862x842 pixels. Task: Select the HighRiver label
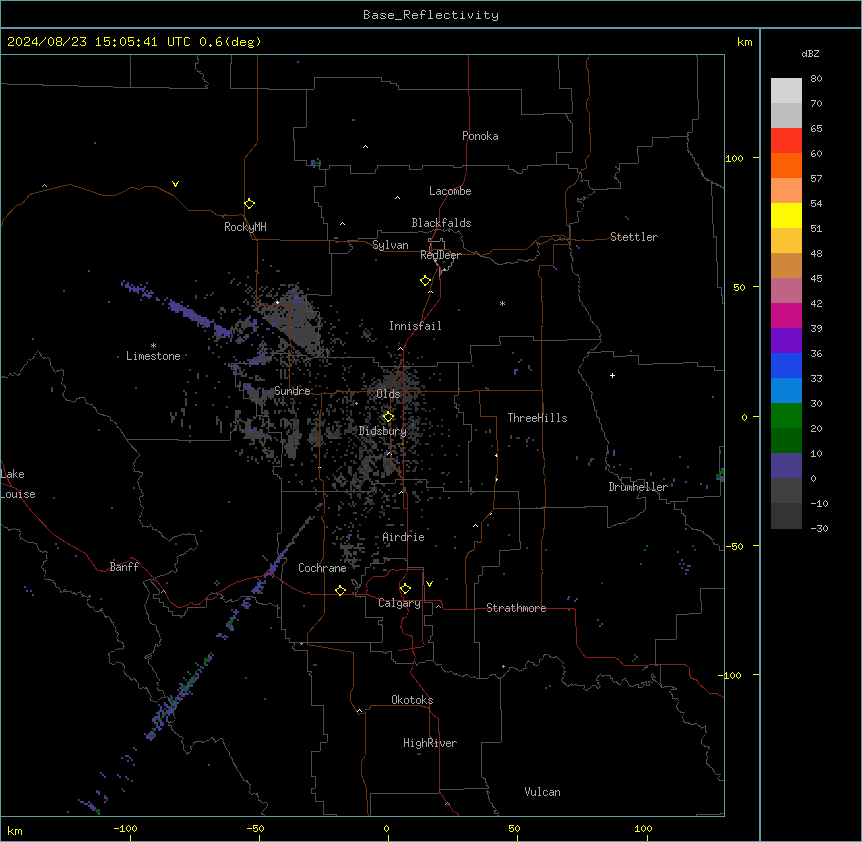click(x=430, y=743)
